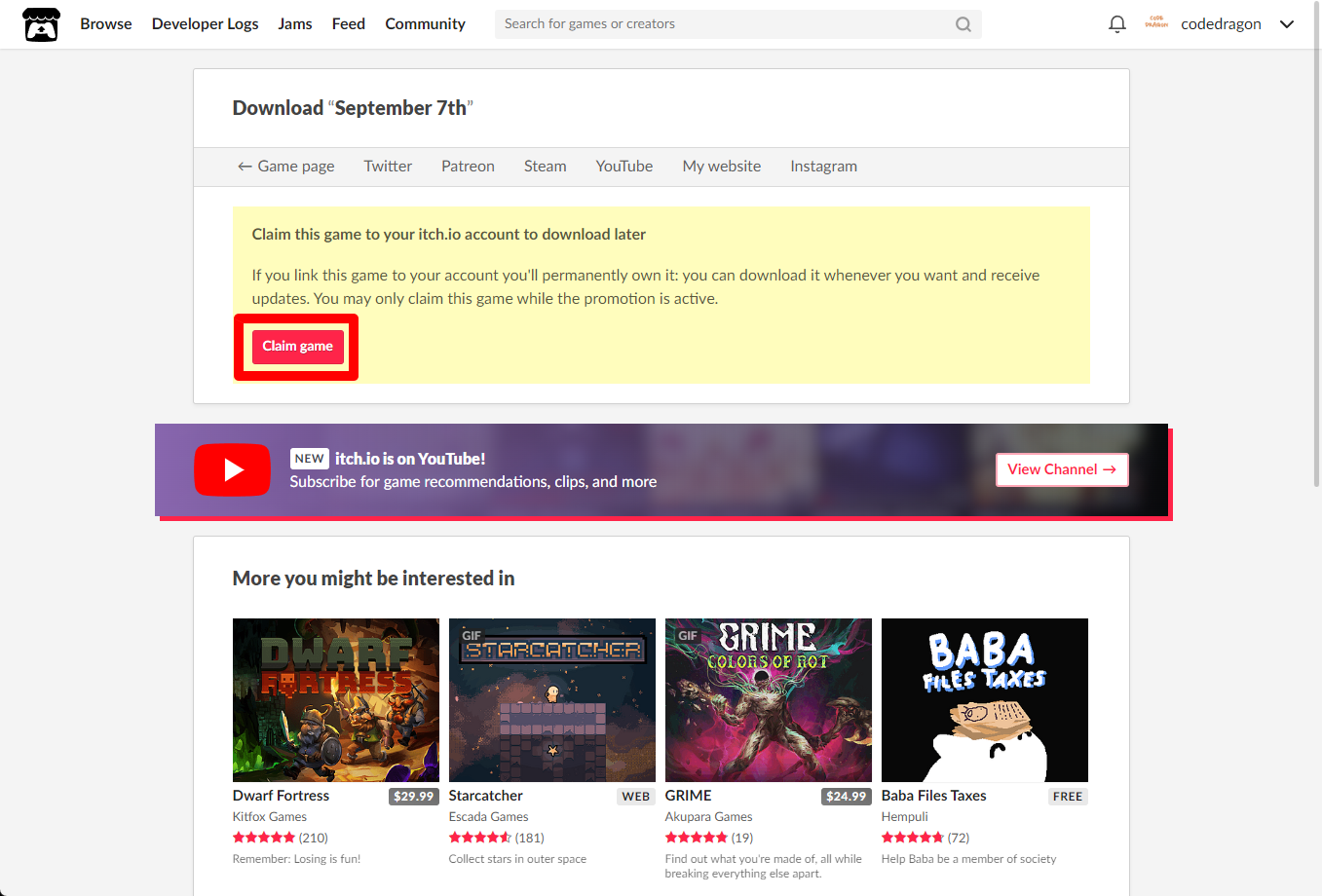
Task: Open the Twitter link
Action: pyautogui.click(x=388, y=167)
